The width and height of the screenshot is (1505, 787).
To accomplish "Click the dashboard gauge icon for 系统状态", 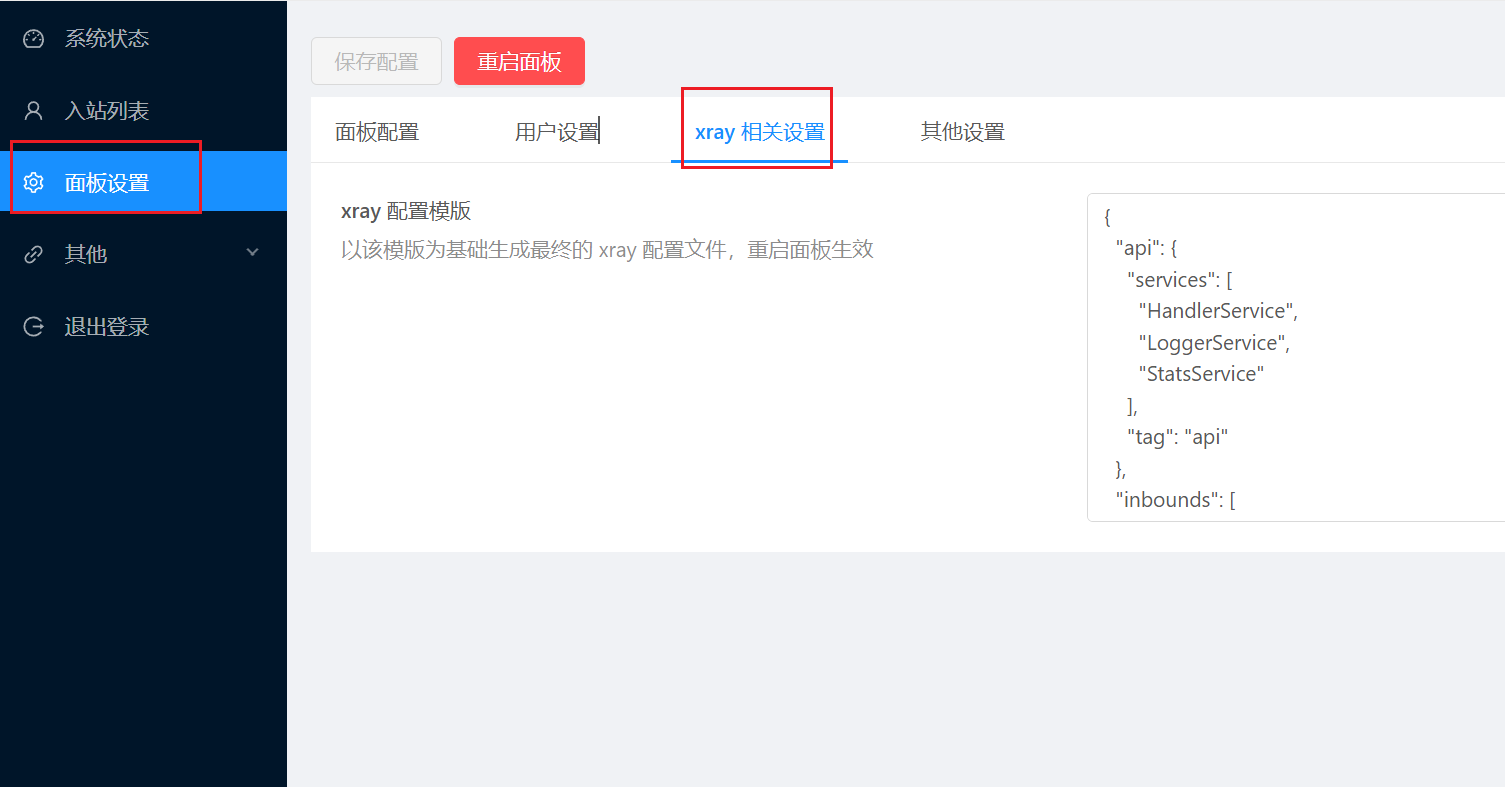I will coord(34,39).
